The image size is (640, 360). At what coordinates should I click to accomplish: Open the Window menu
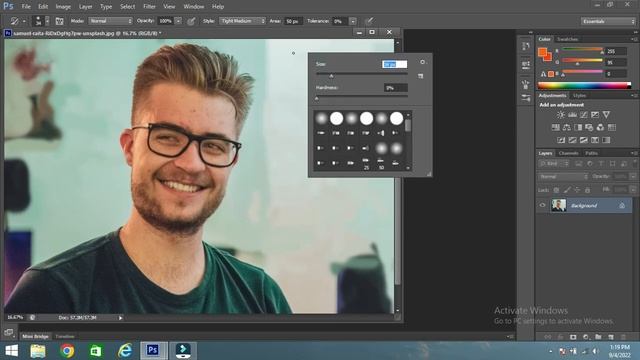(193, 7)
